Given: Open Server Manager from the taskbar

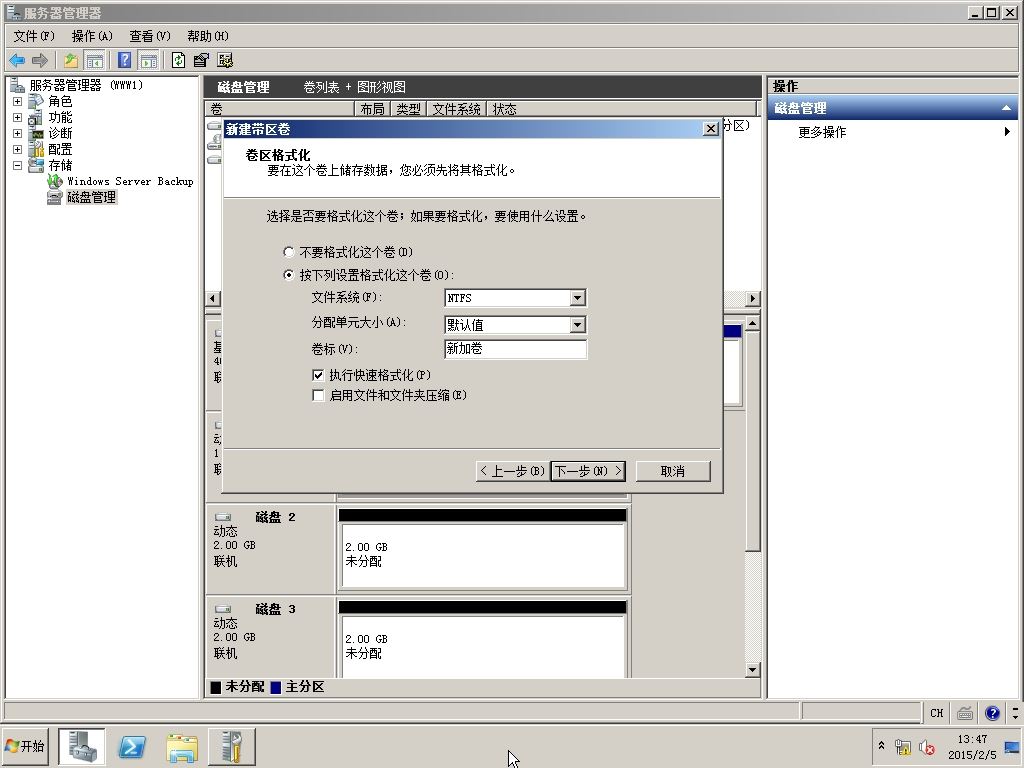Looking at the screenshot, I should [x=82, y=747].
